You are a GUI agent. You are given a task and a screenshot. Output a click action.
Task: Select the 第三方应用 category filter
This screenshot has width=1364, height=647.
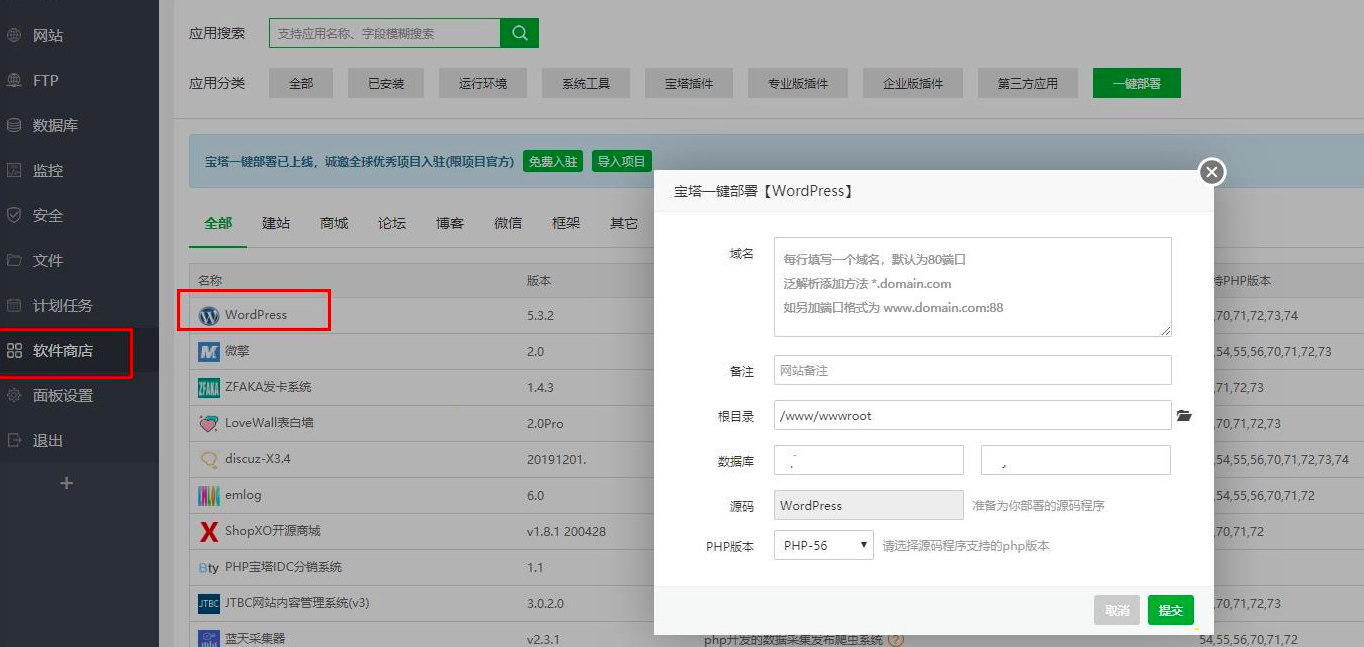click(1028, 83)
